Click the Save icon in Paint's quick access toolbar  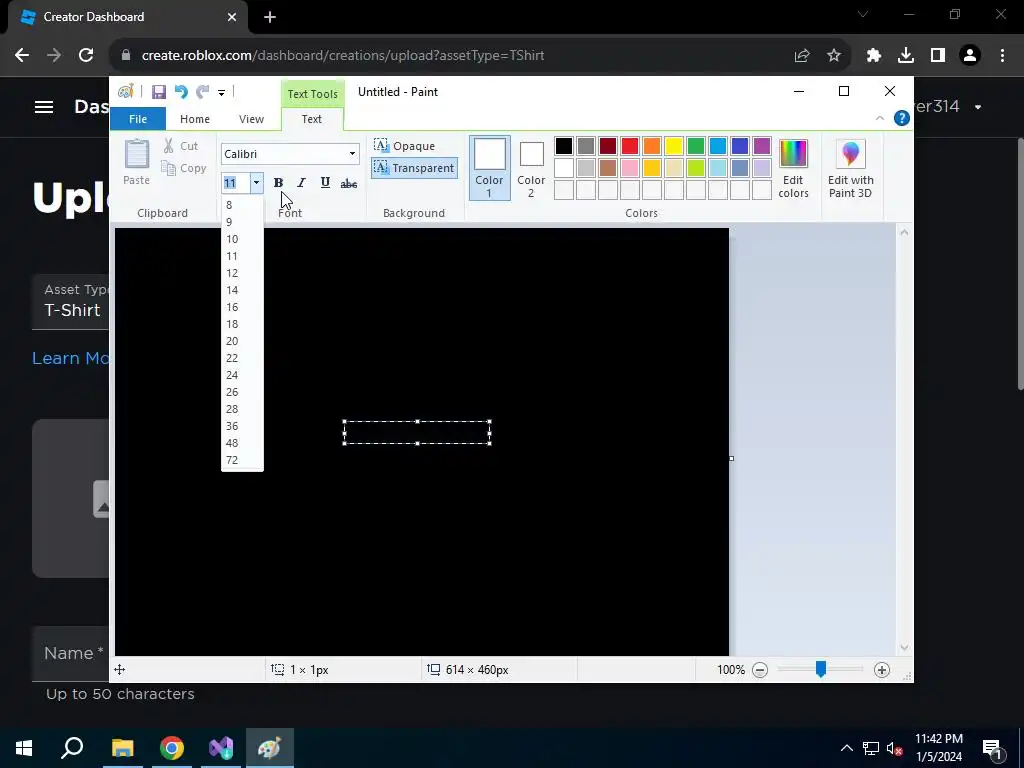(x=159, y=92)
